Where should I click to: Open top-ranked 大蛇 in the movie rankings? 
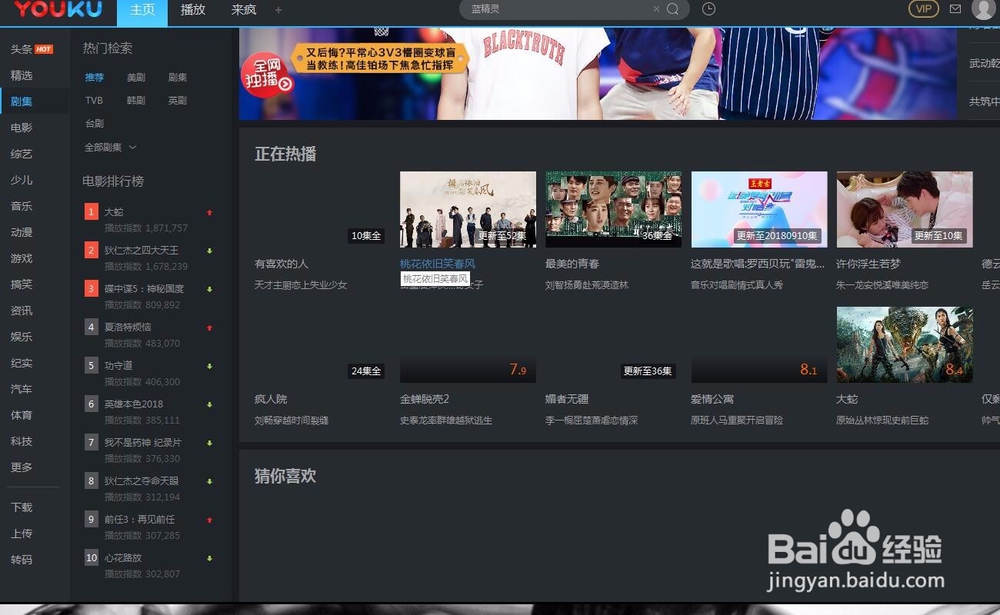[113, 212]
